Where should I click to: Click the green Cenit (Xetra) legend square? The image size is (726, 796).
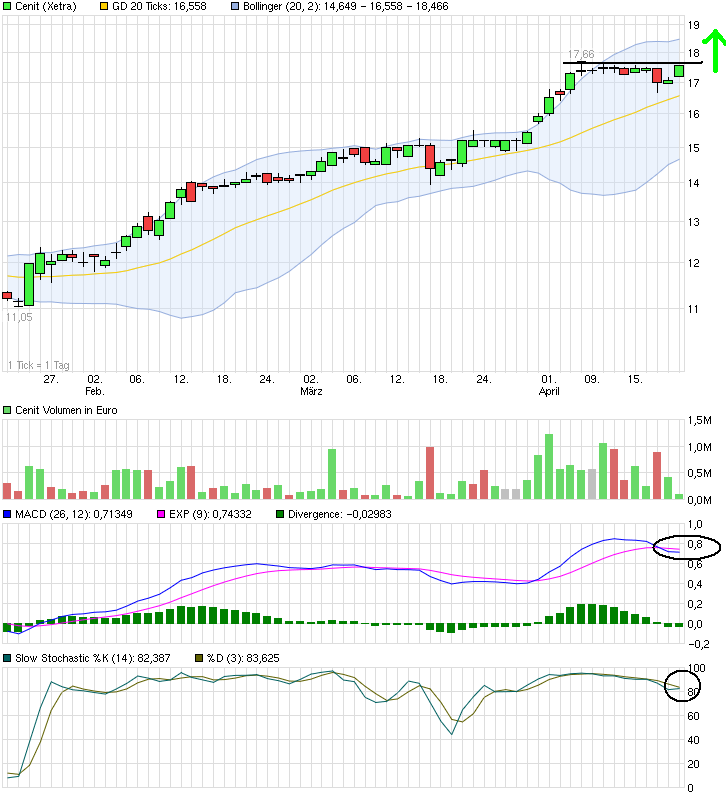8,6
